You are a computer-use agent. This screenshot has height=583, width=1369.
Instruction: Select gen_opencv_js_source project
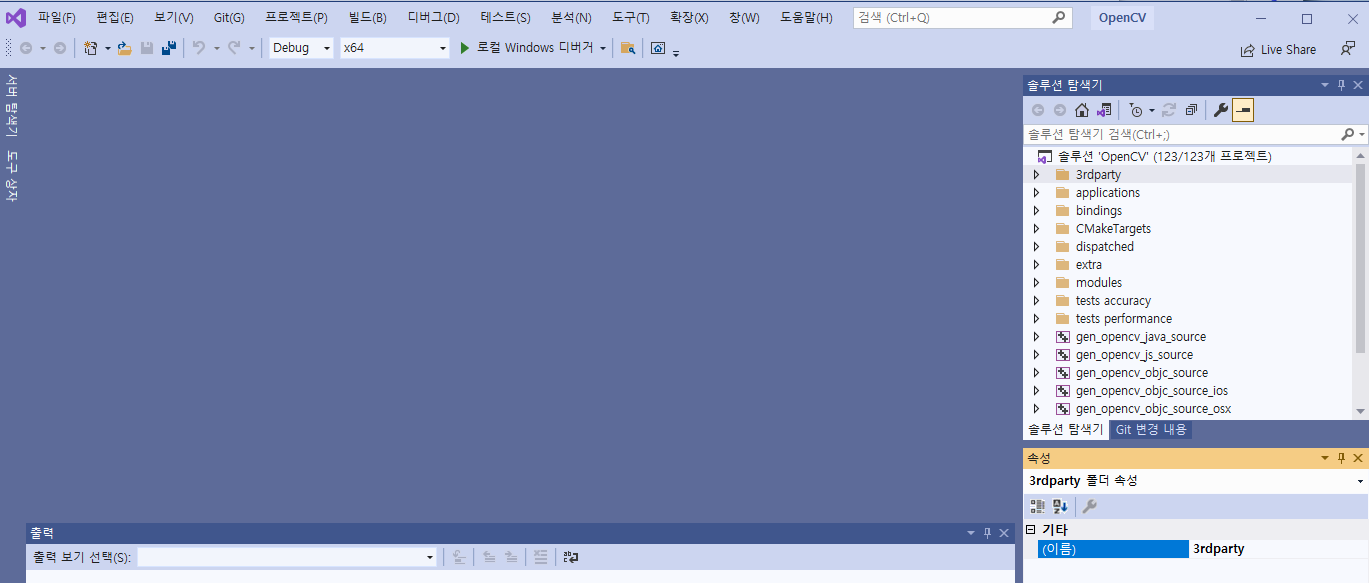[1134, 355]
